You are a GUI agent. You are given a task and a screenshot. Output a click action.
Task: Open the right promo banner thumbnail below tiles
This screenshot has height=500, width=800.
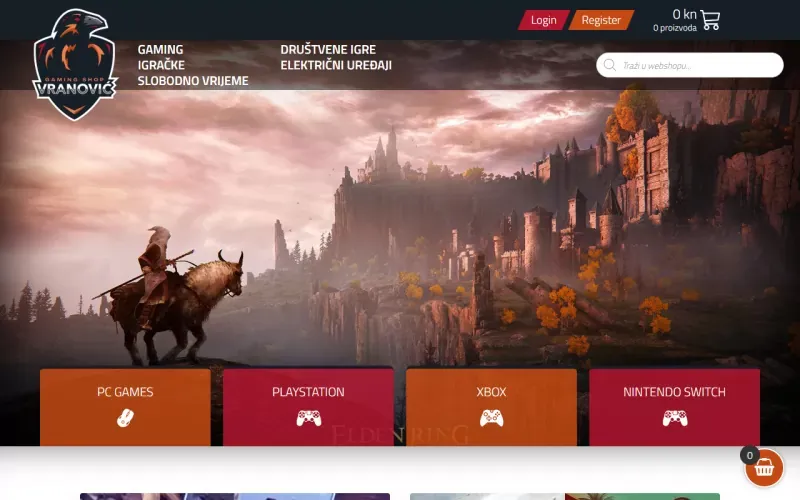pyautogui.click(x=565, y=495)
